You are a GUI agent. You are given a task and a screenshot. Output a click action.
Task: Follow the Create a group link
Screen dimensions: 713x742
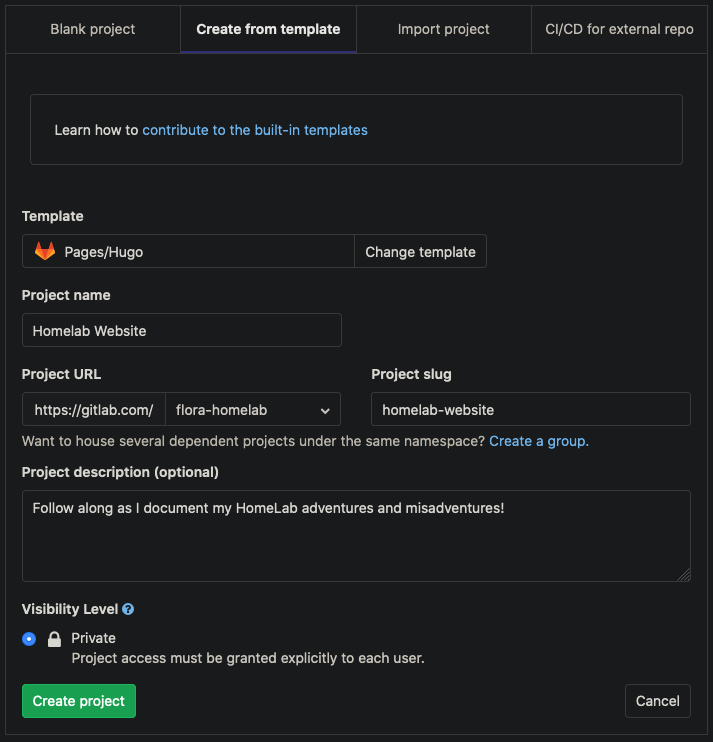(538, 441)
